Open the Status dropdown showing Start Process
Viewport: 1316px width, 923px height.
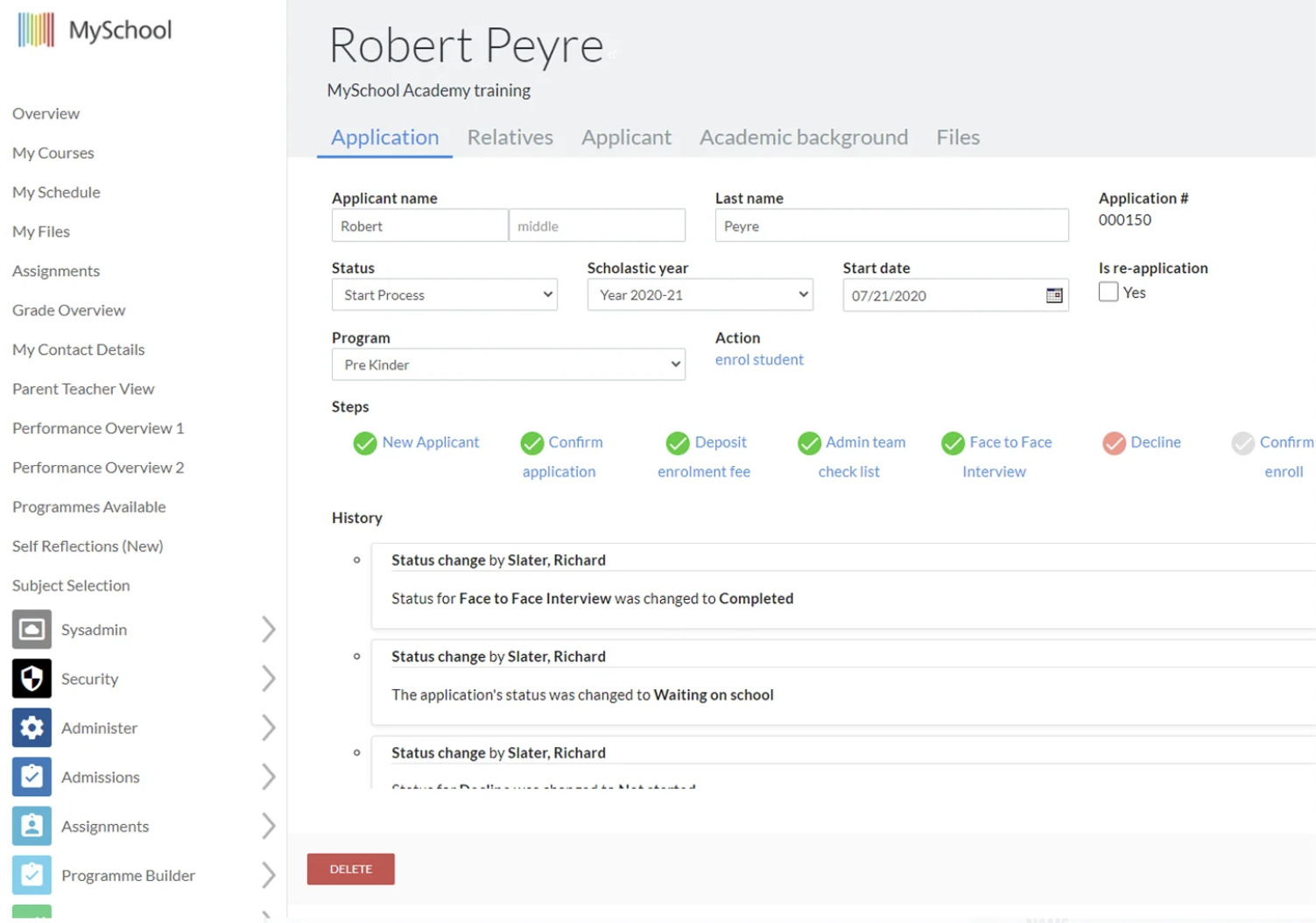point(444,295)
